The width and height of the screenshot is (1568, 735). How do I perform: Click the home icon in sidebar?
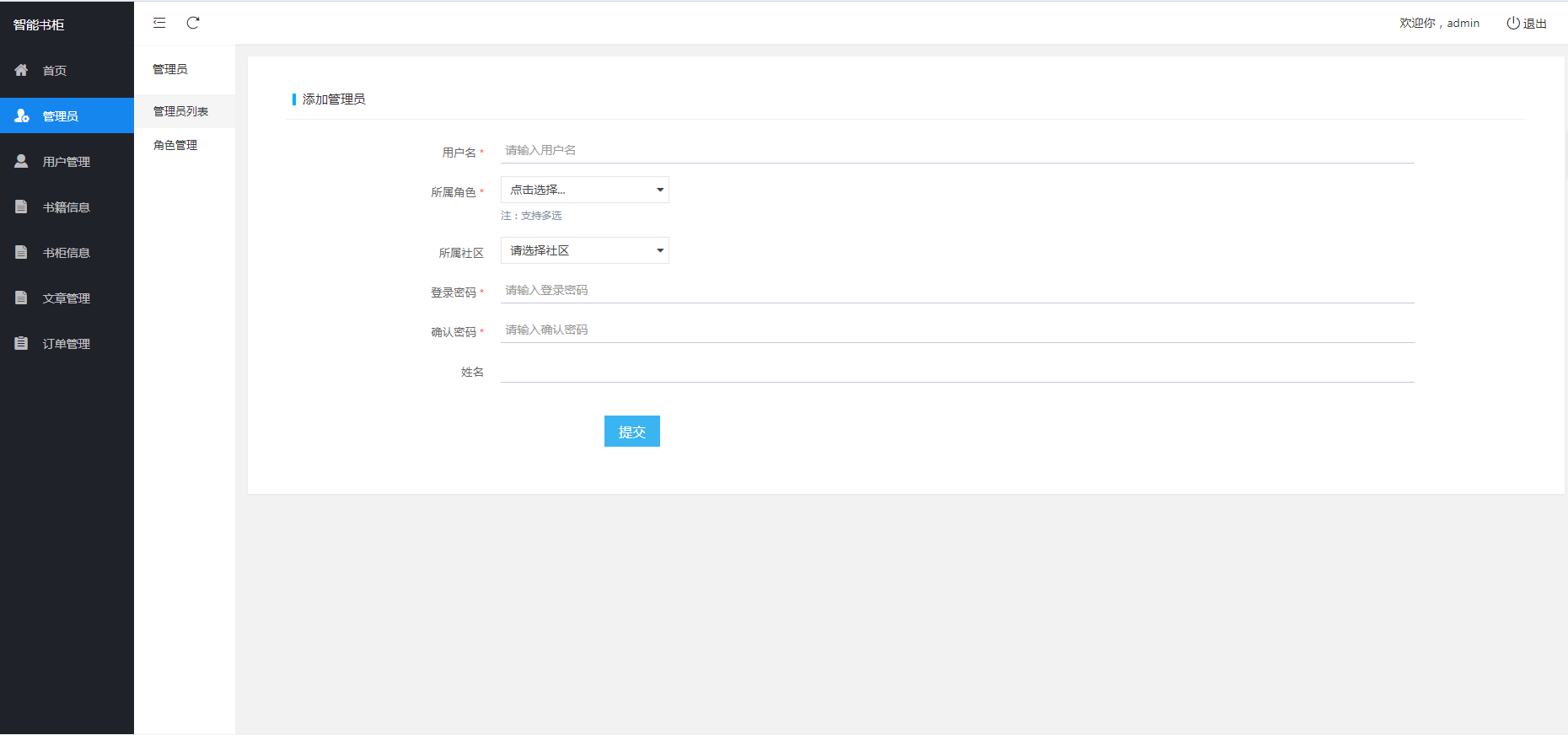click(x=21, y=70)
